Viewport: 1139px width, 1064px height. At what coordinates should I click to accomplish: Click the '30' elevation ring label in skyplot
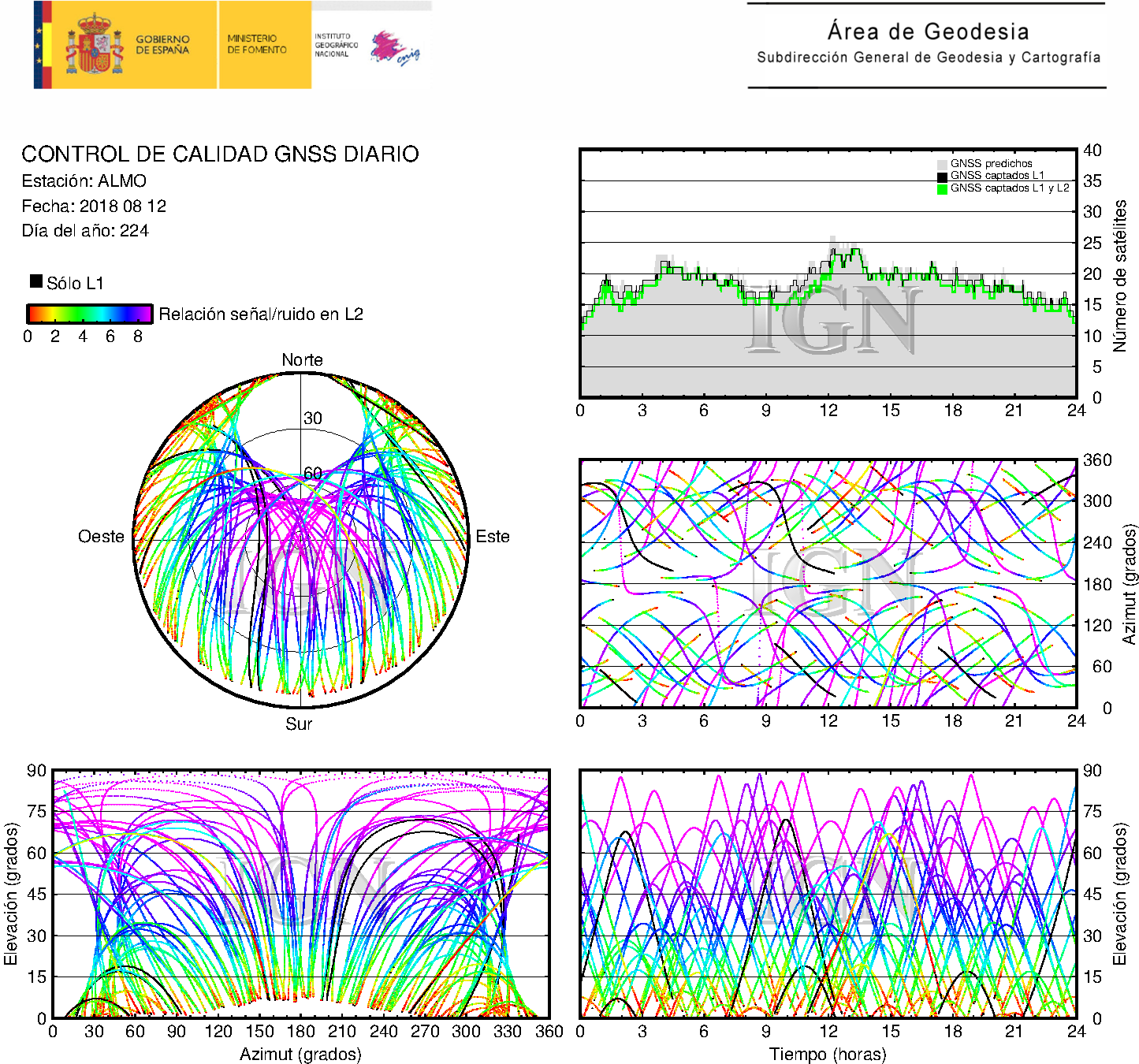coord(313,419)
